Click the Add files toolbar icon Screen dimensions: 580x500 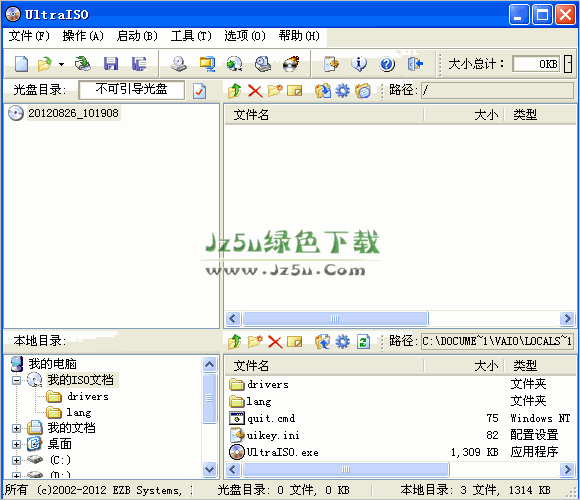(x=331, y=64)
